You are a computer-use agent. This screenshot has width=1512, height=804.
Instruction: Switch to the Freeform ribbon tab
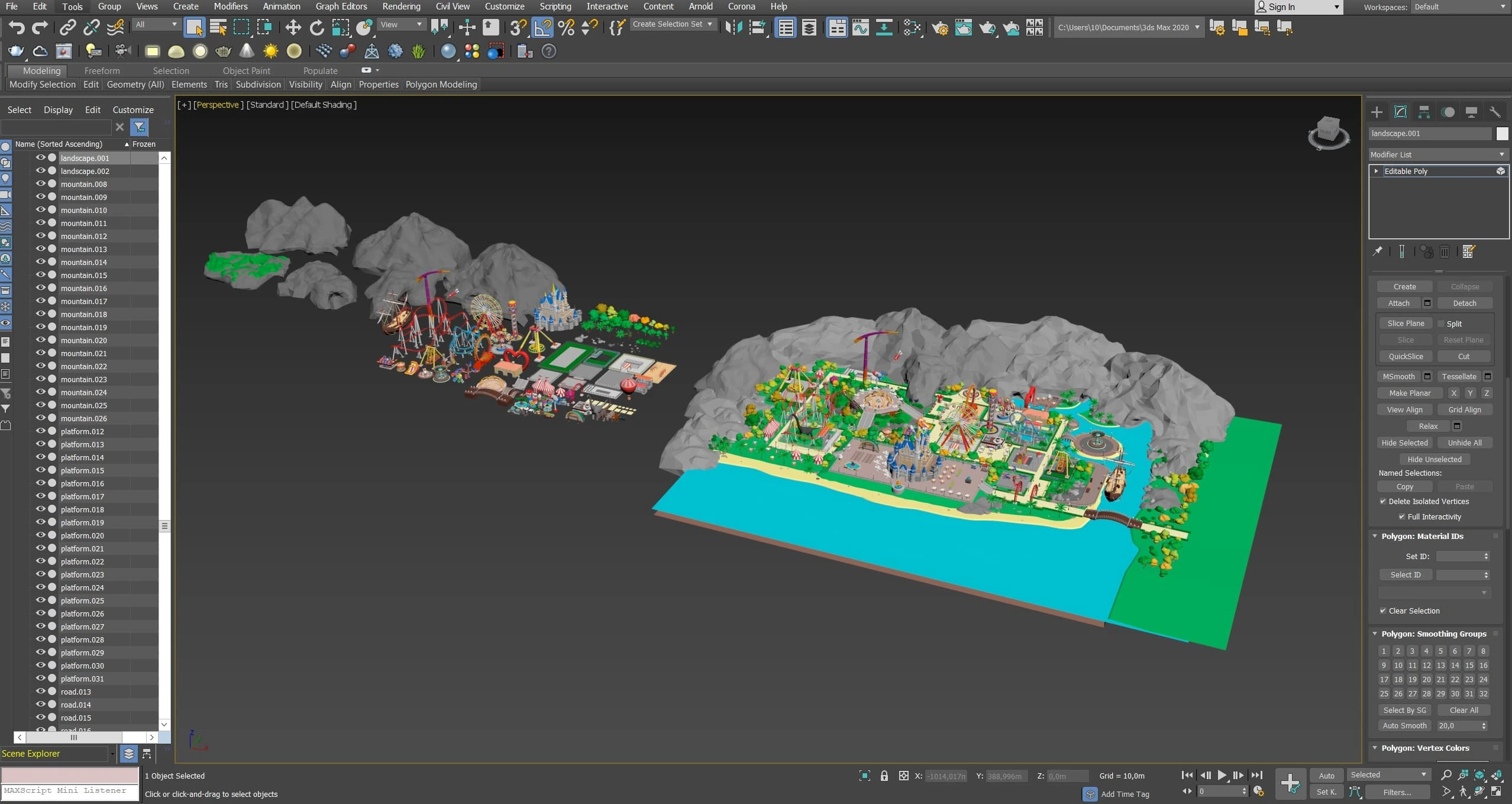tap(102, 70)
